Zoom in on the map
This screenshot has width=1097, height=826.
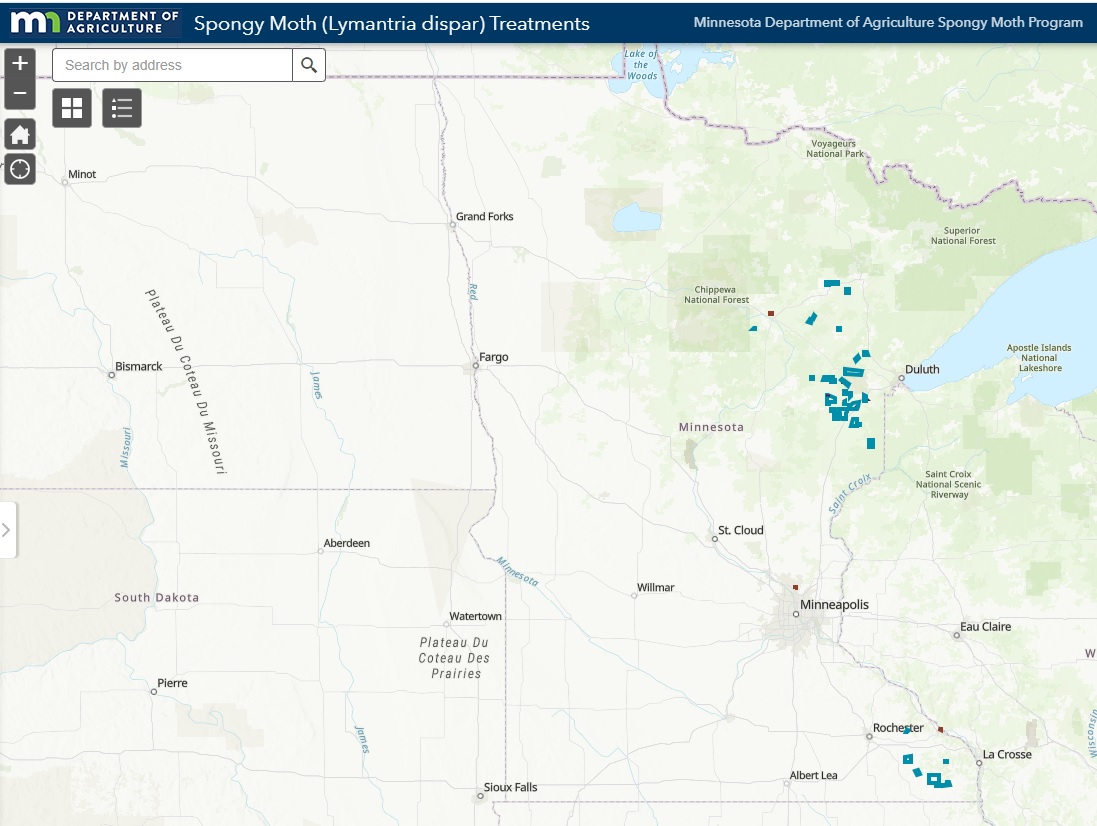point(20,63)
